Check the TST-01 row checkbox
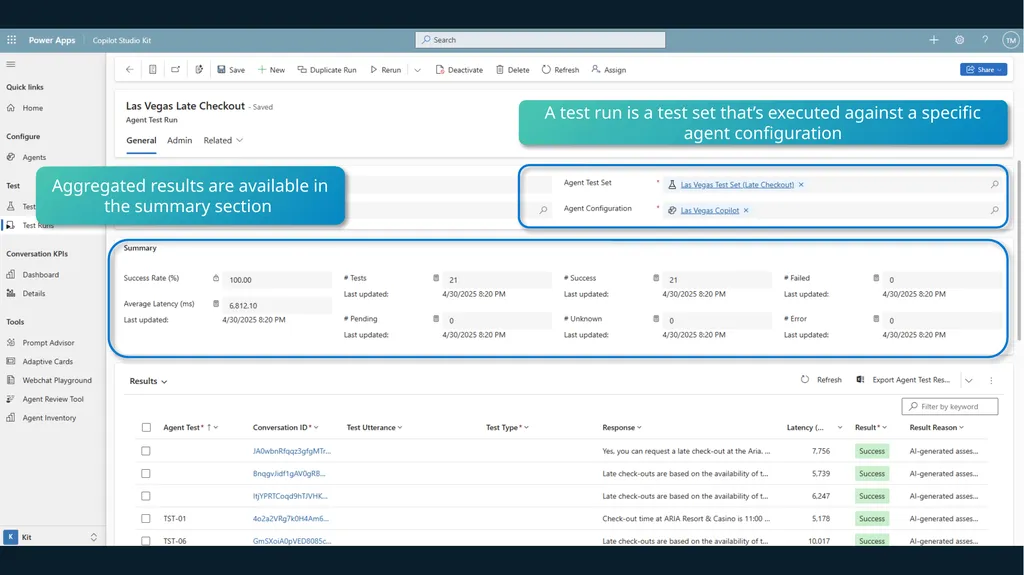The image size is (1024, 575). tap(146, 519)
